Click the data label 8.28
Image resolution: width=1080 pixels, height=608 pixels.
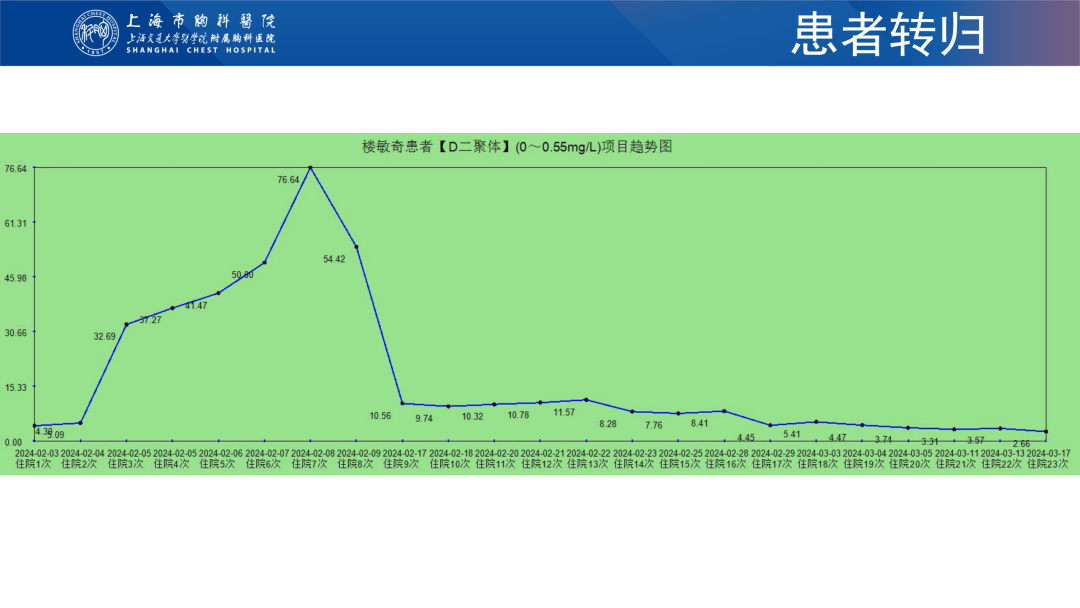[608, 424]
